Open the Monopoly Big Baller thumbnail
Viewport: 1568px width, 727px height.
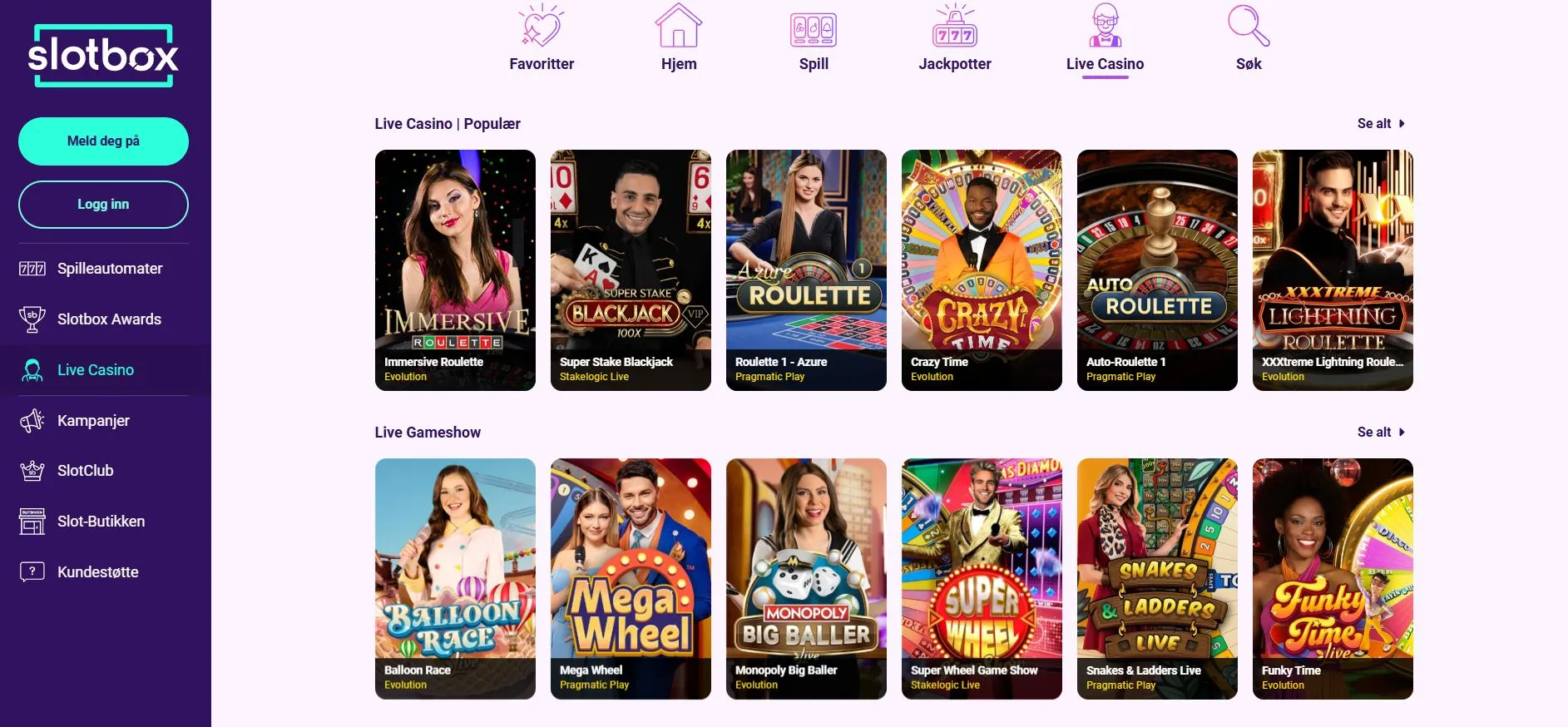click(x=806, y=579)
